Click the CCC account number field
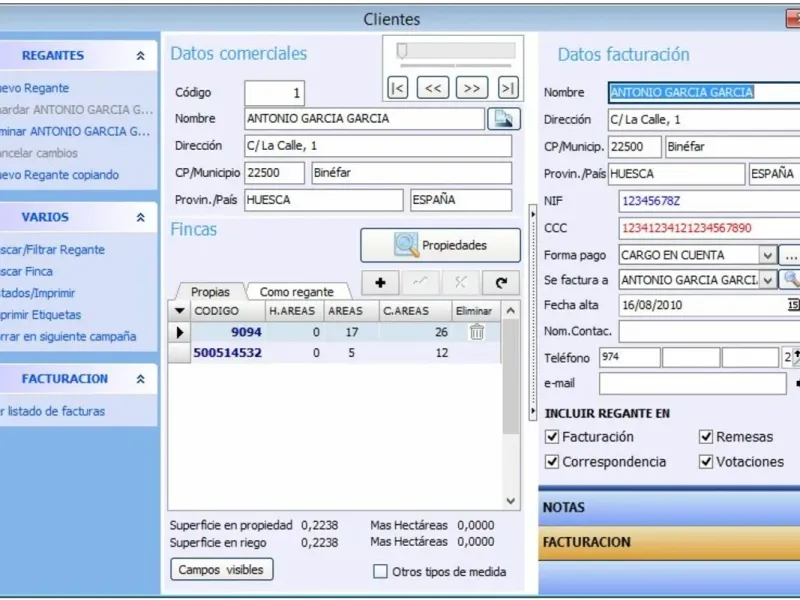The image size is (800, 600). click(x=709, y=228)
